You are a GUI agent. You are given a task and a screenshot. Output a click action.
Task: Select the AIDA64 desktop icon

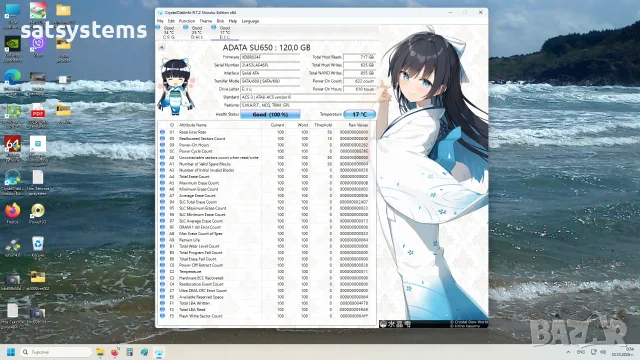coord(13,149)
